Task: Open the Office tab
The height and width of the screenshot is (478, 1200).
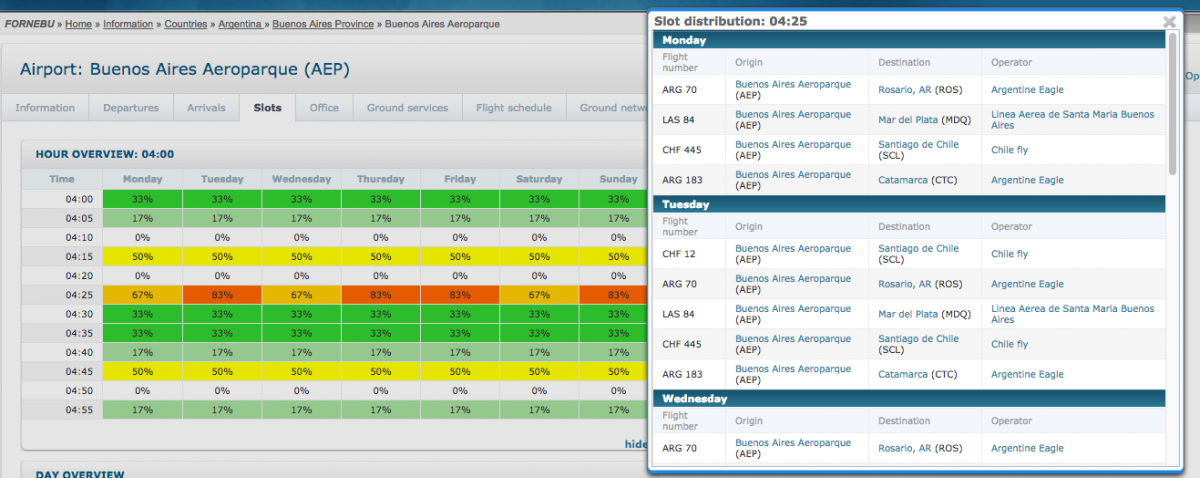Action: point(324,108)
